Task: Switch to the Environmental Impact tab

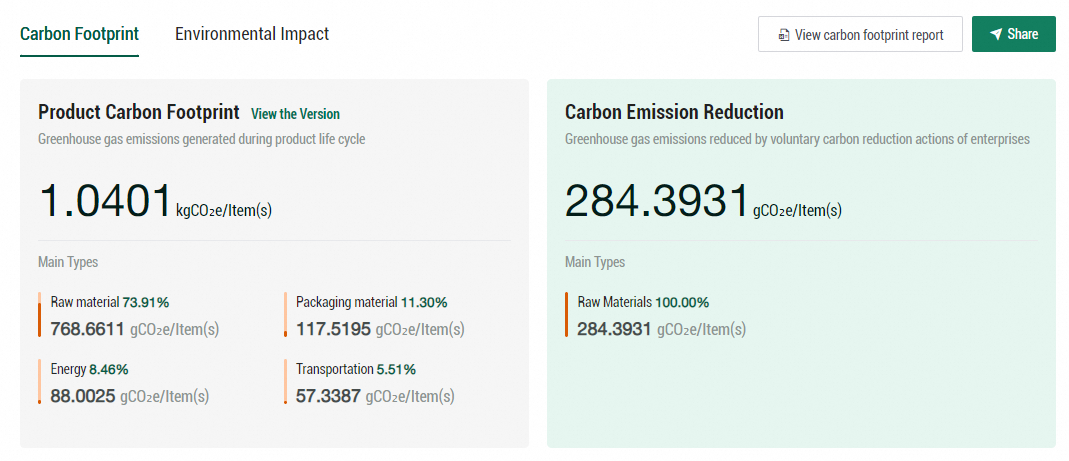Action: point(252,34)
